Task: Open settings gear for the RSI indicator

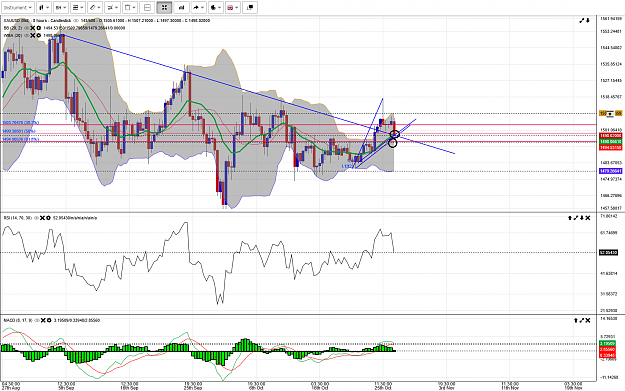Action: tap(48, 218)
